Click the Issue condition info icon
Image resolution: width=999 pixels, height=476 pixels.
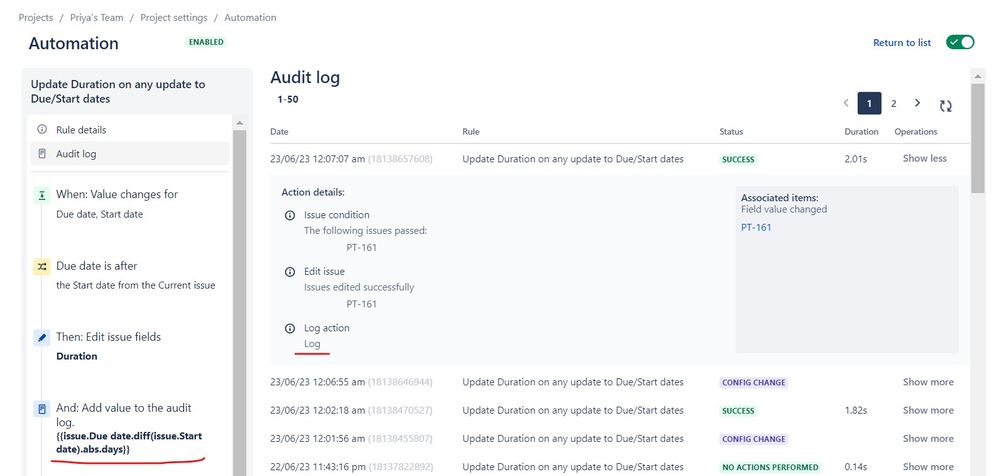tap(290, 215)
